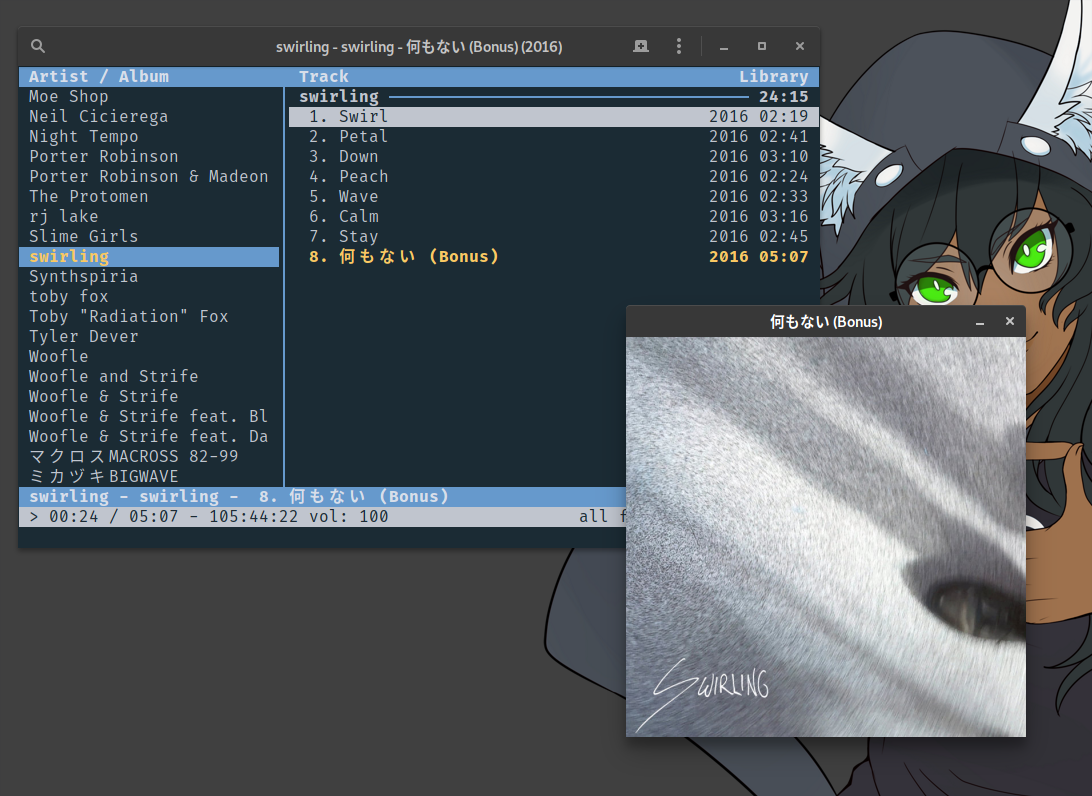This screenshot has width=1092, height=796.
Task: Open the terminal three-dot menu
Action: (x=679, y=46)
